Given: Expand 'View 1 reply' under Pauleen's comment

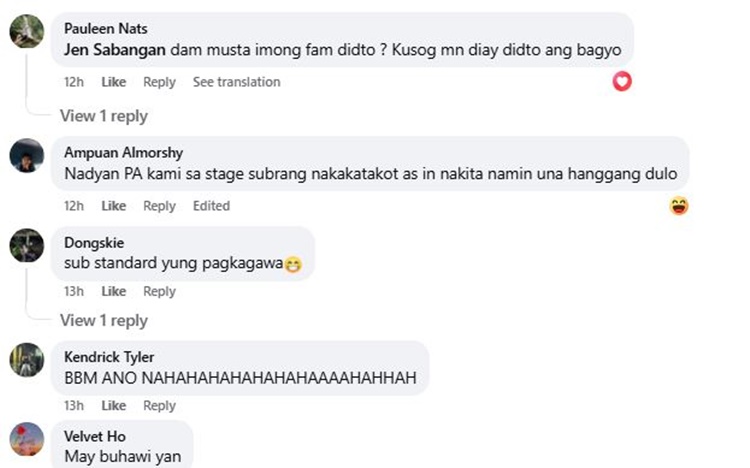Looking at the screenshot, I should [x=103, y=116].
